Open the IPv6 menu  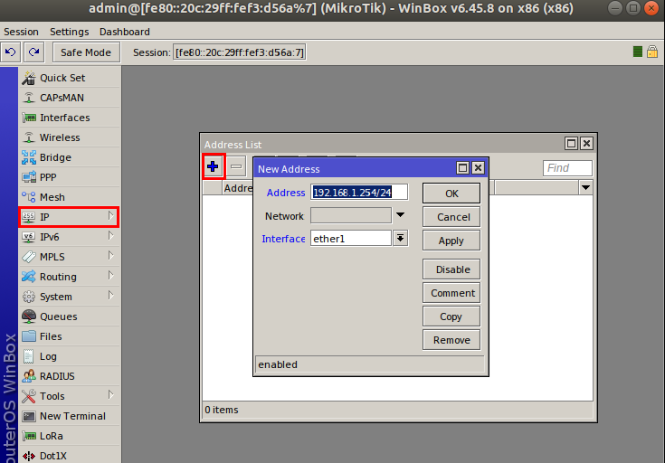[70, 237]
